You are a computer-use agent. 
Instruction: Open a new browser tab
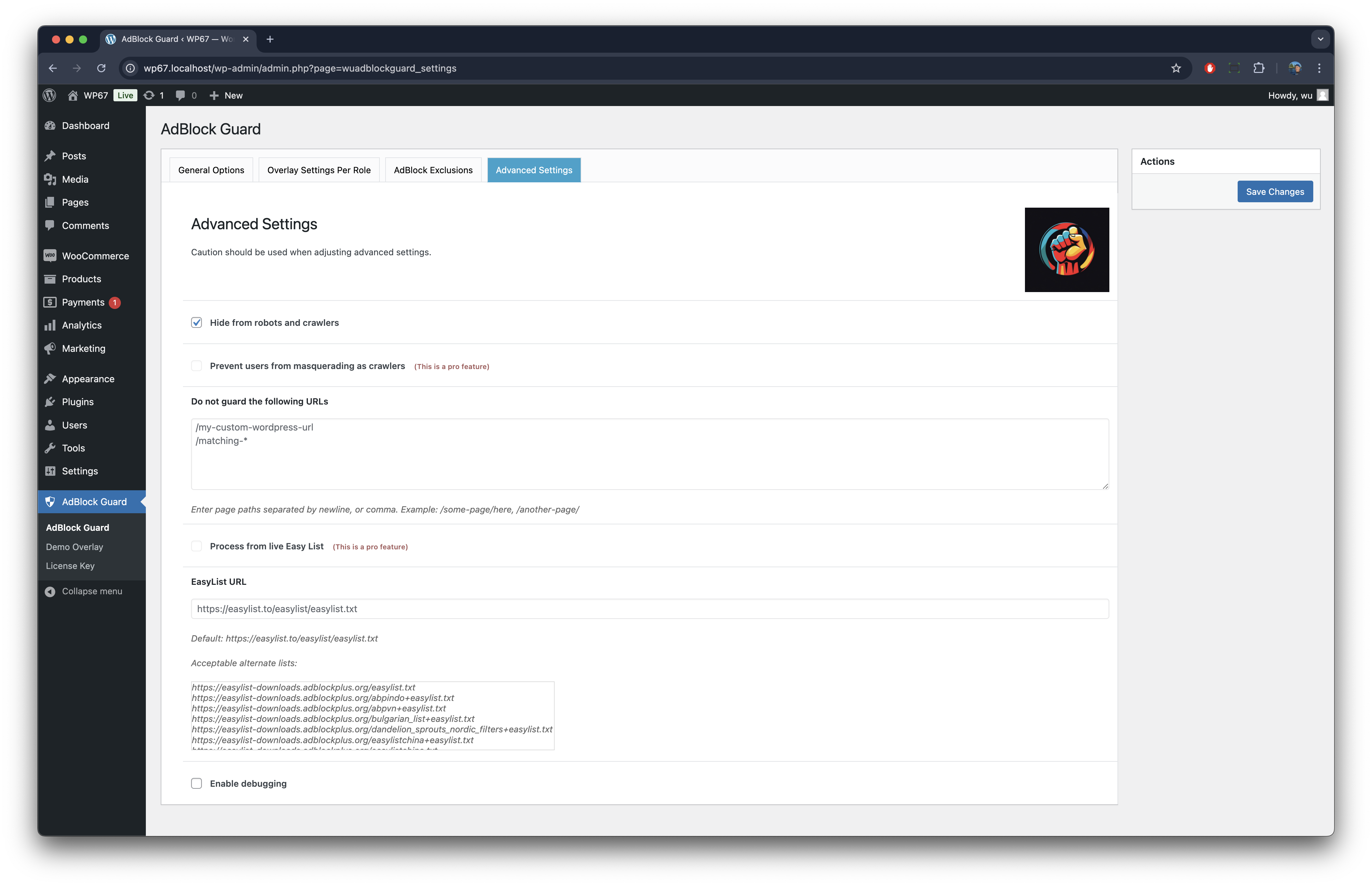click(270, 39)
